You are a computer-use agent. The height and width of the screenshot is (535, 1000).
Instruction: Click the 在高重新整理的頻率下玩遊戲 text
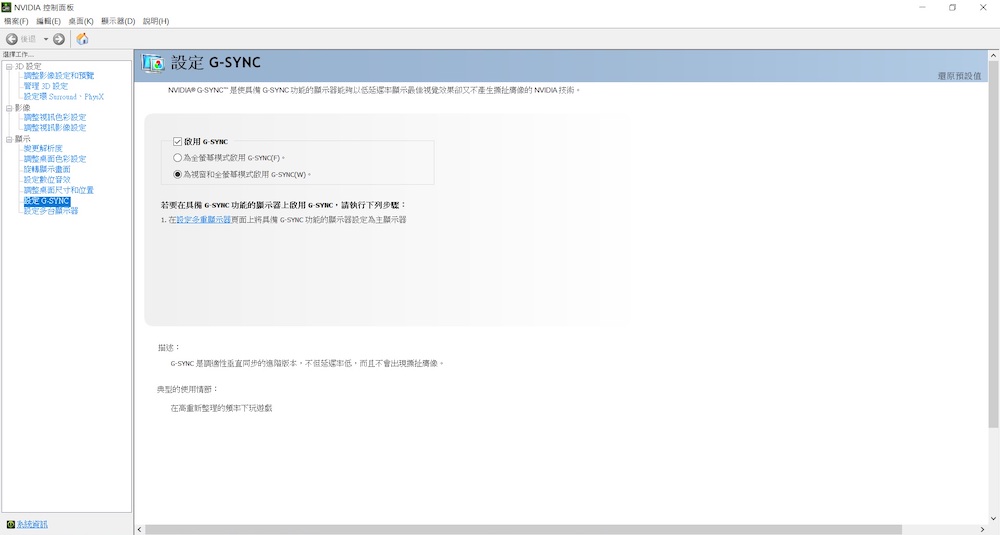click(221, 408)
